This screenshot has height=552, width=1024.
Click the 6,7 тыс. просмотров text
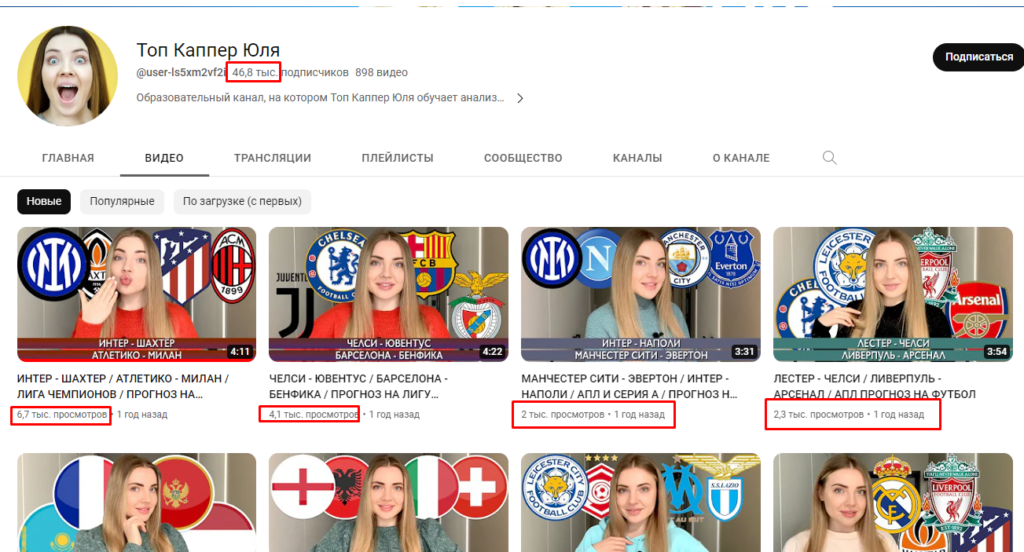click(61, 414)
